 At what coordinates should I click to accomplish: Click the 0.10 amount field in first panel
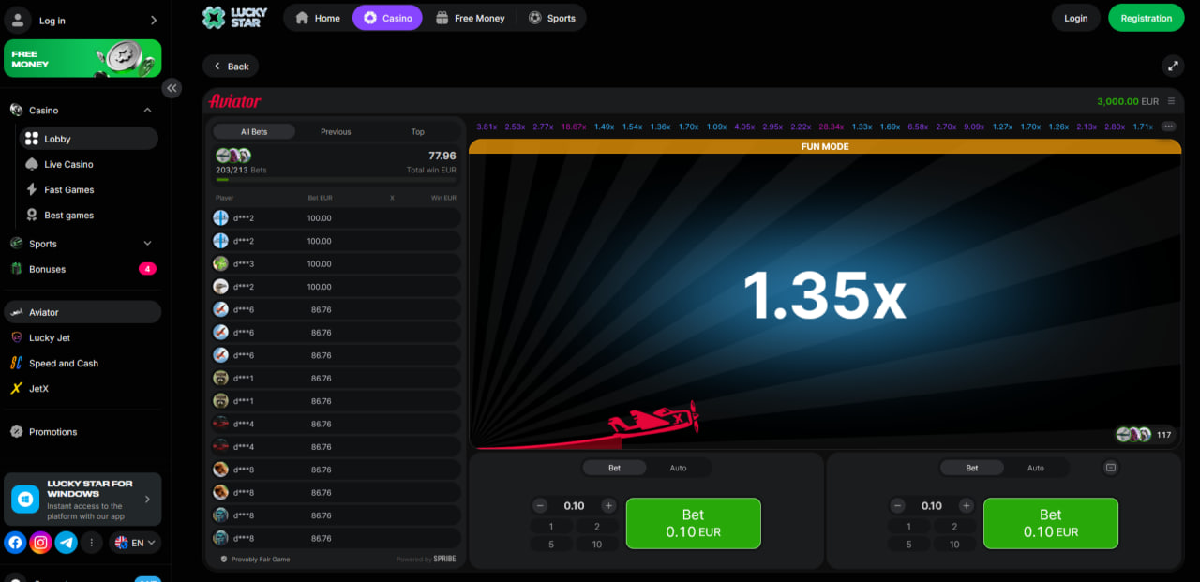574,506
